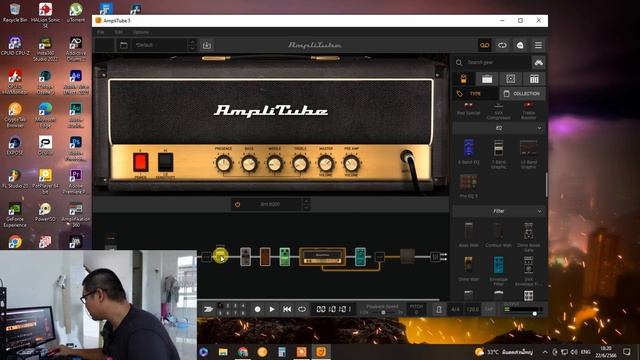
Task: Select the COLLECTION filter button
Action: pos(522,94)
